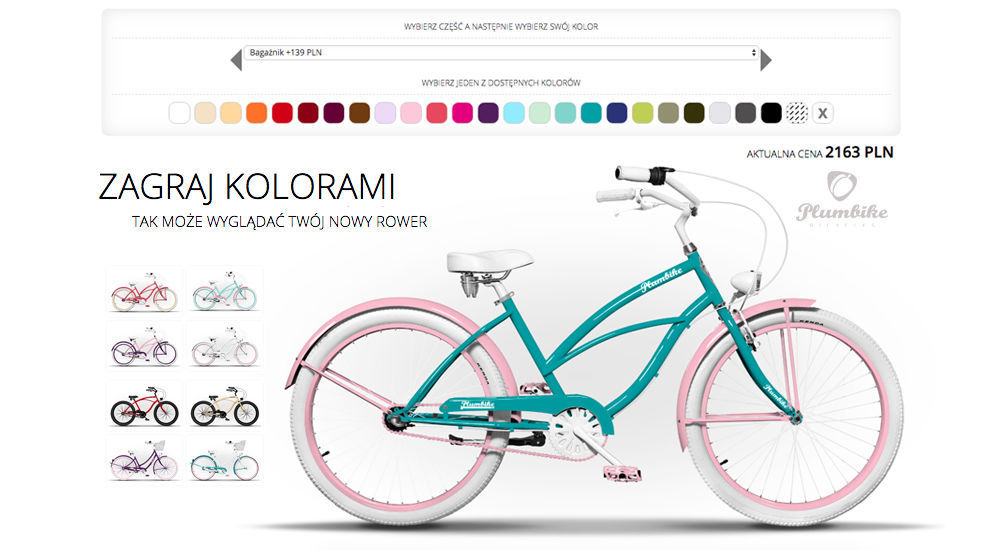Choose the navy blue color swatch
The height and width of the screenshot is (550, 1000).
point(617,113)
